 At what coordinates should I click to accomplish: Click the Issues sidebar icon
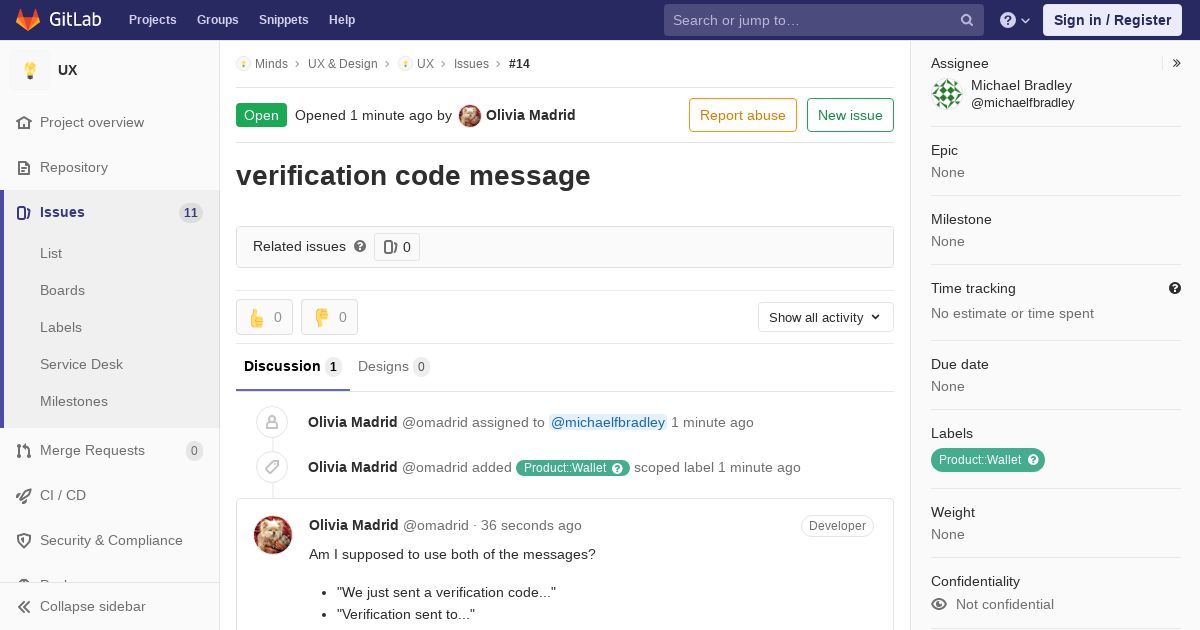pyautogui.click(x=24, y=212)
